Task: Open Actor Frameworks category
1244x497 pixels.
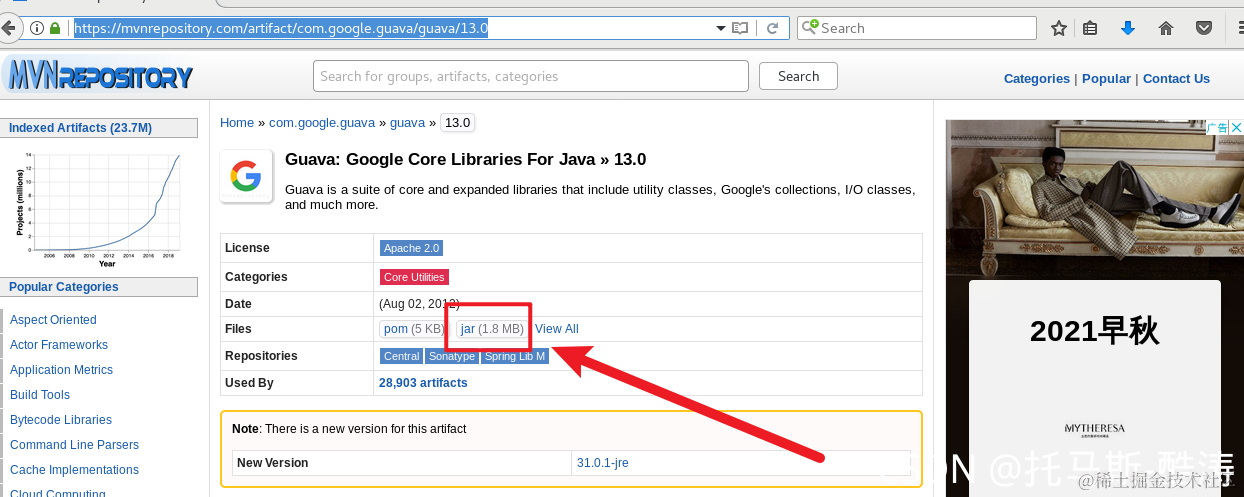Action: (59, 345)
